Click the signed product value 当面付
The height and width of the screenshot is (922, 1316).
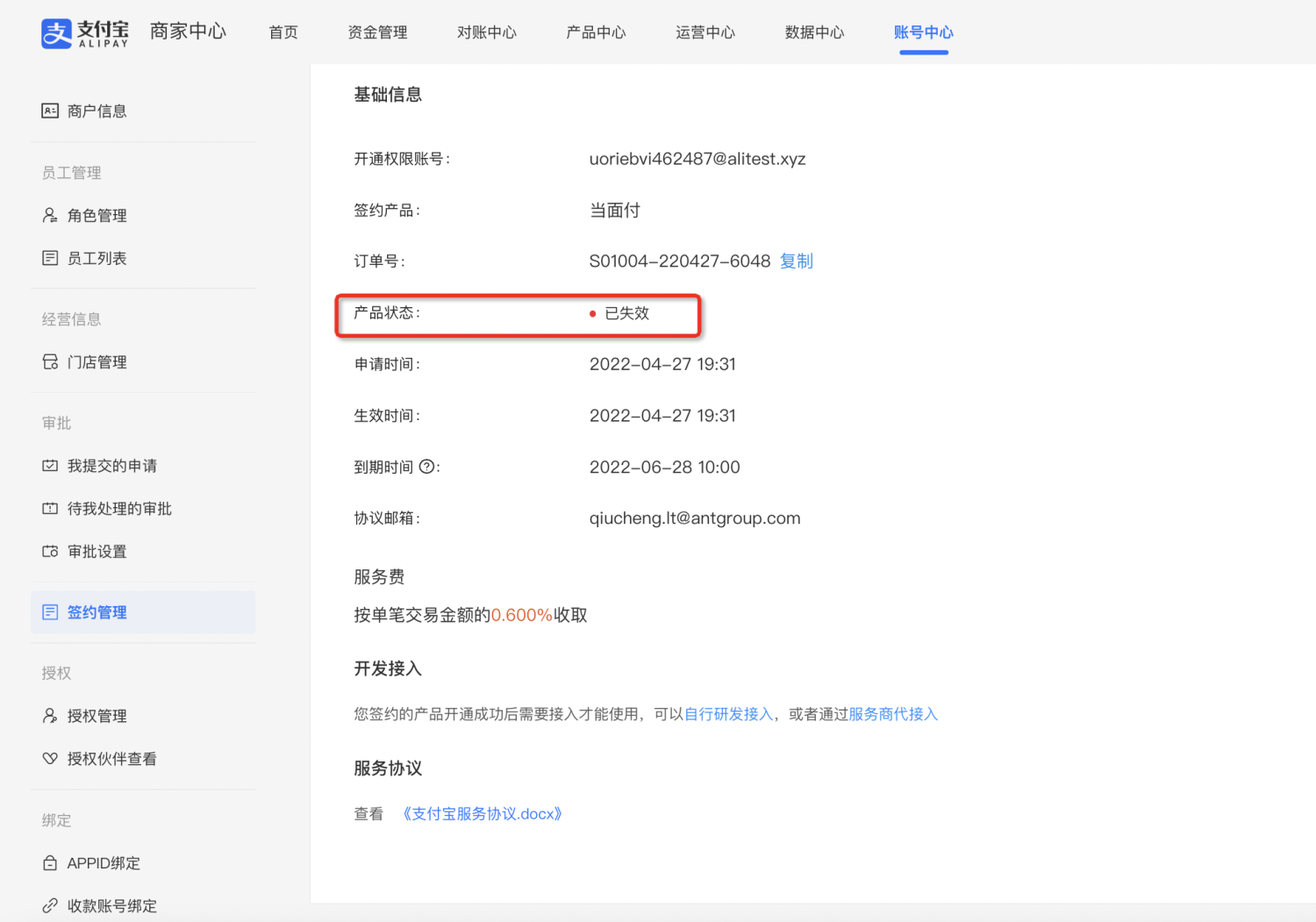coord(615,210)
